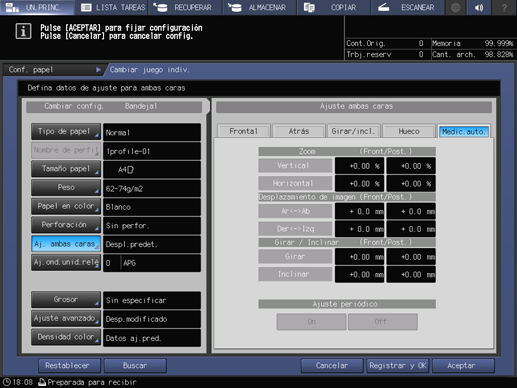This screenshot has height=388, width=517.
Task: Open Tipo de papel options
Action: (66, 132)
